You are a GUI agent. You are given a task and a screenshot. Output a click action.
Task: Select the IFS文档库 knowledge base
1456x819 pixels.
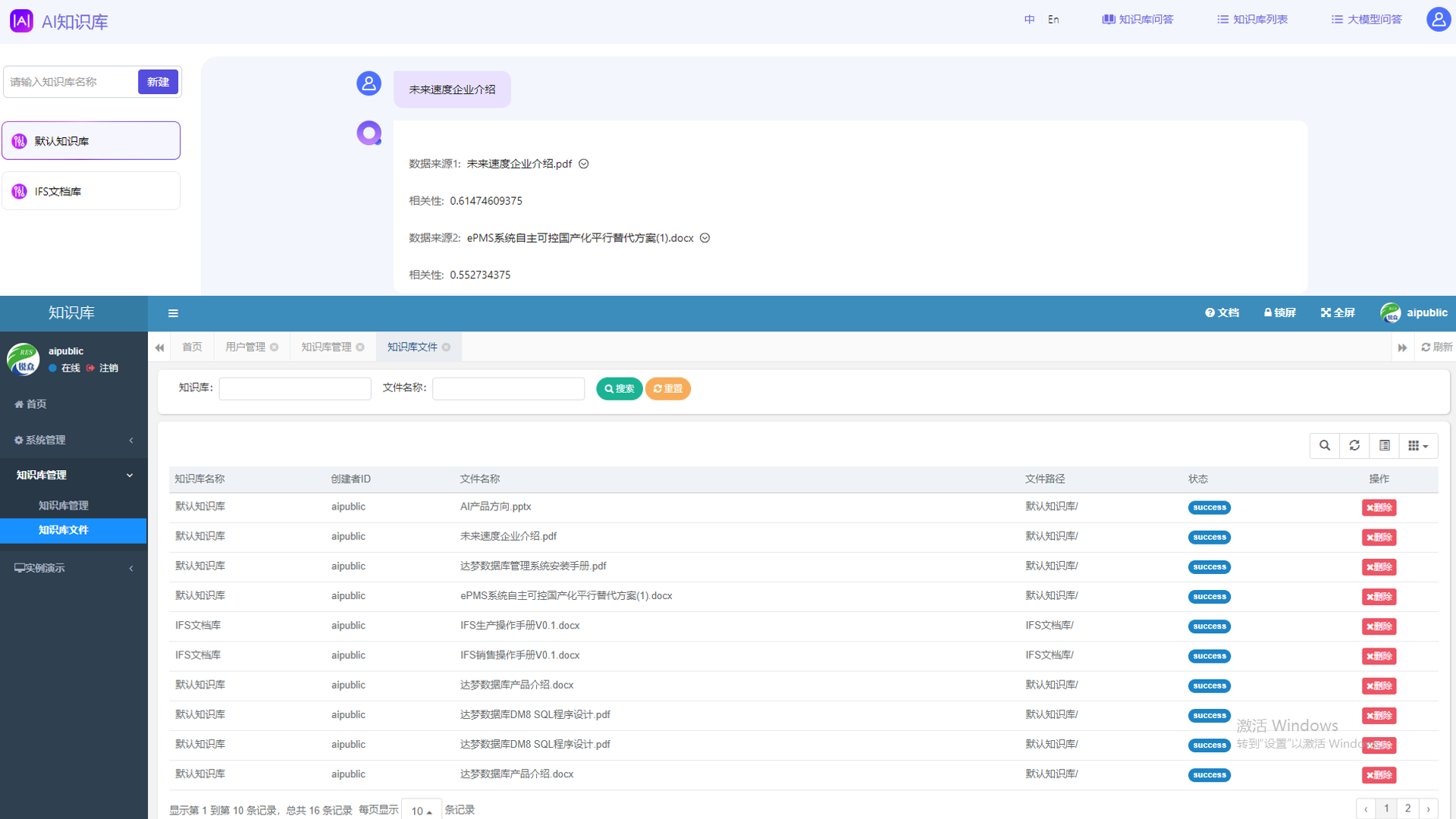point(91,191)
